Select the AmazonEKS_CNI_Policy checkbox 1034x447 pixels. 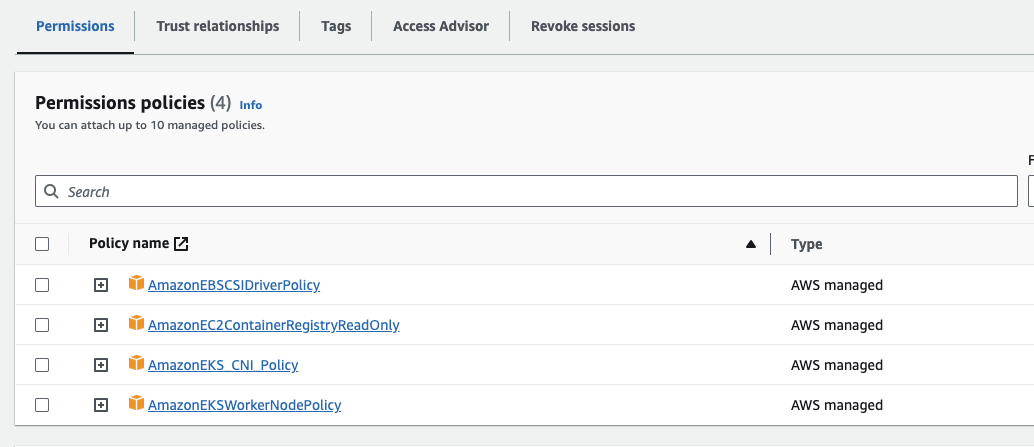pyautogui.click(x=42, y=365)
